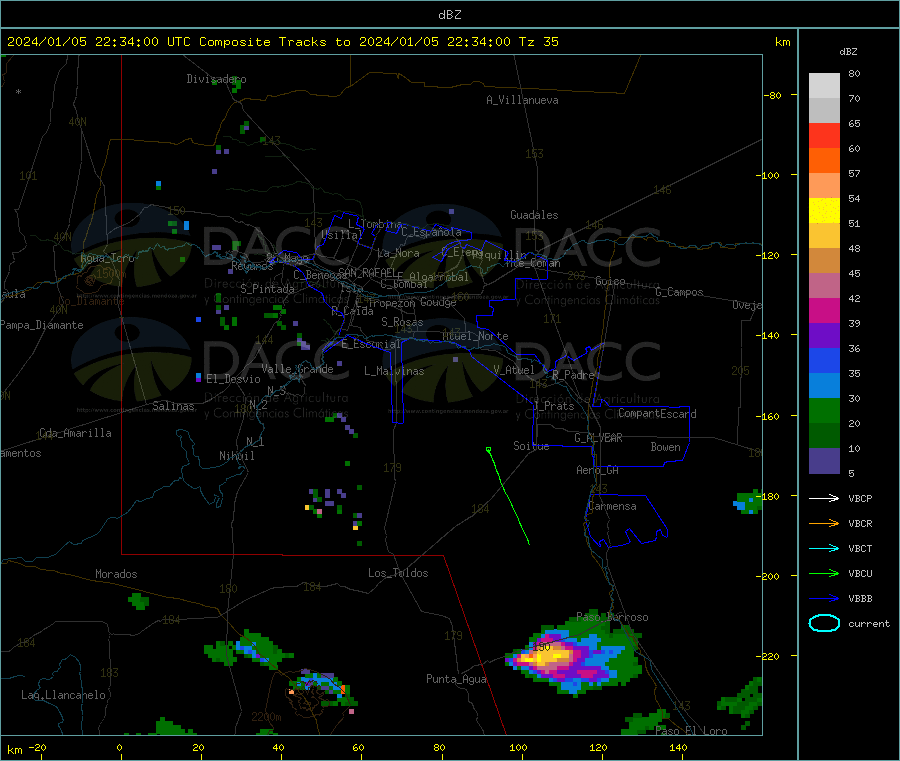Click the 100 km horizontal axis tick label

point(518,747)
